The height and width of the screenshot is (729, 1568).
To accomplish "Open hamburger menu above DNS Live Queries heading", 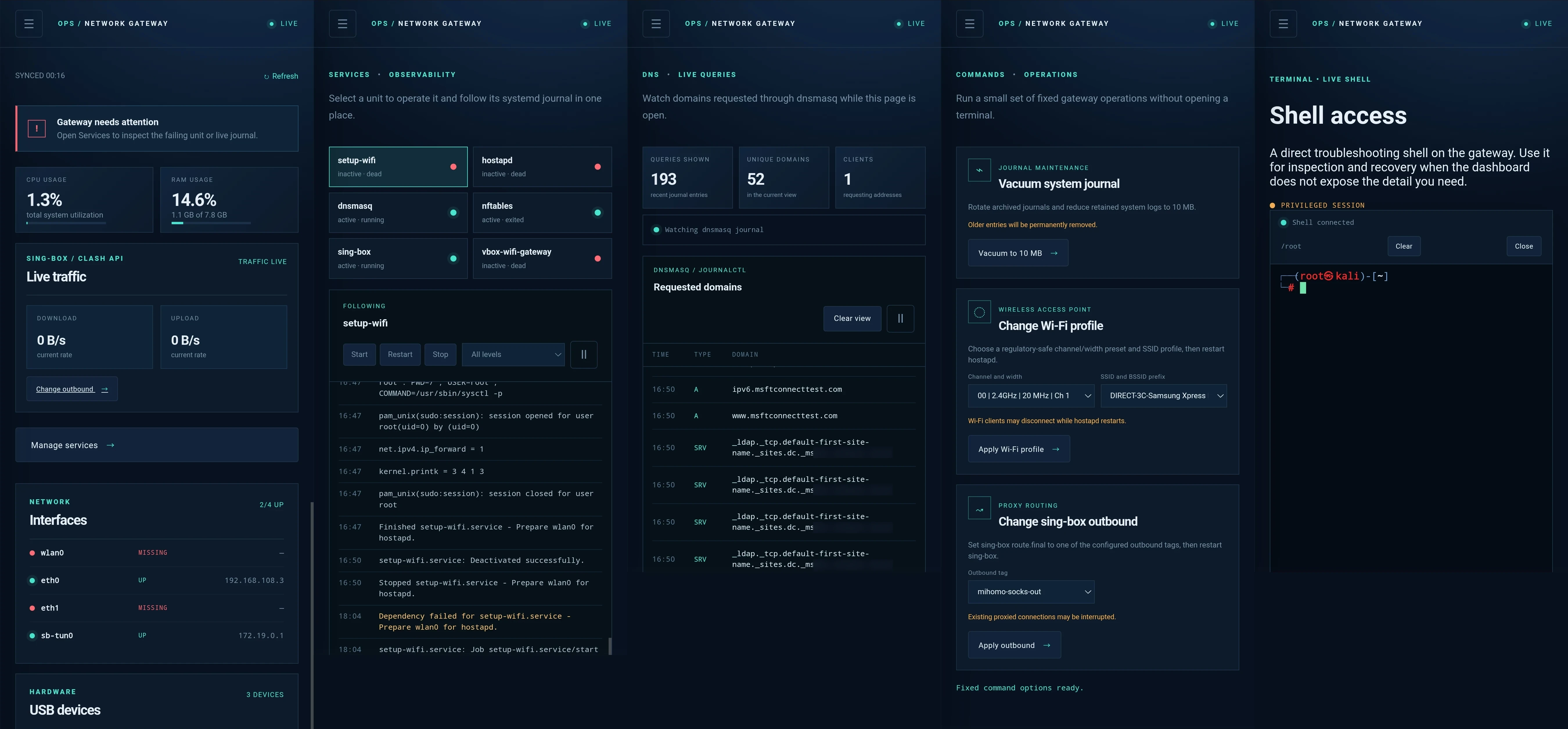I will [x=656, y=24].
